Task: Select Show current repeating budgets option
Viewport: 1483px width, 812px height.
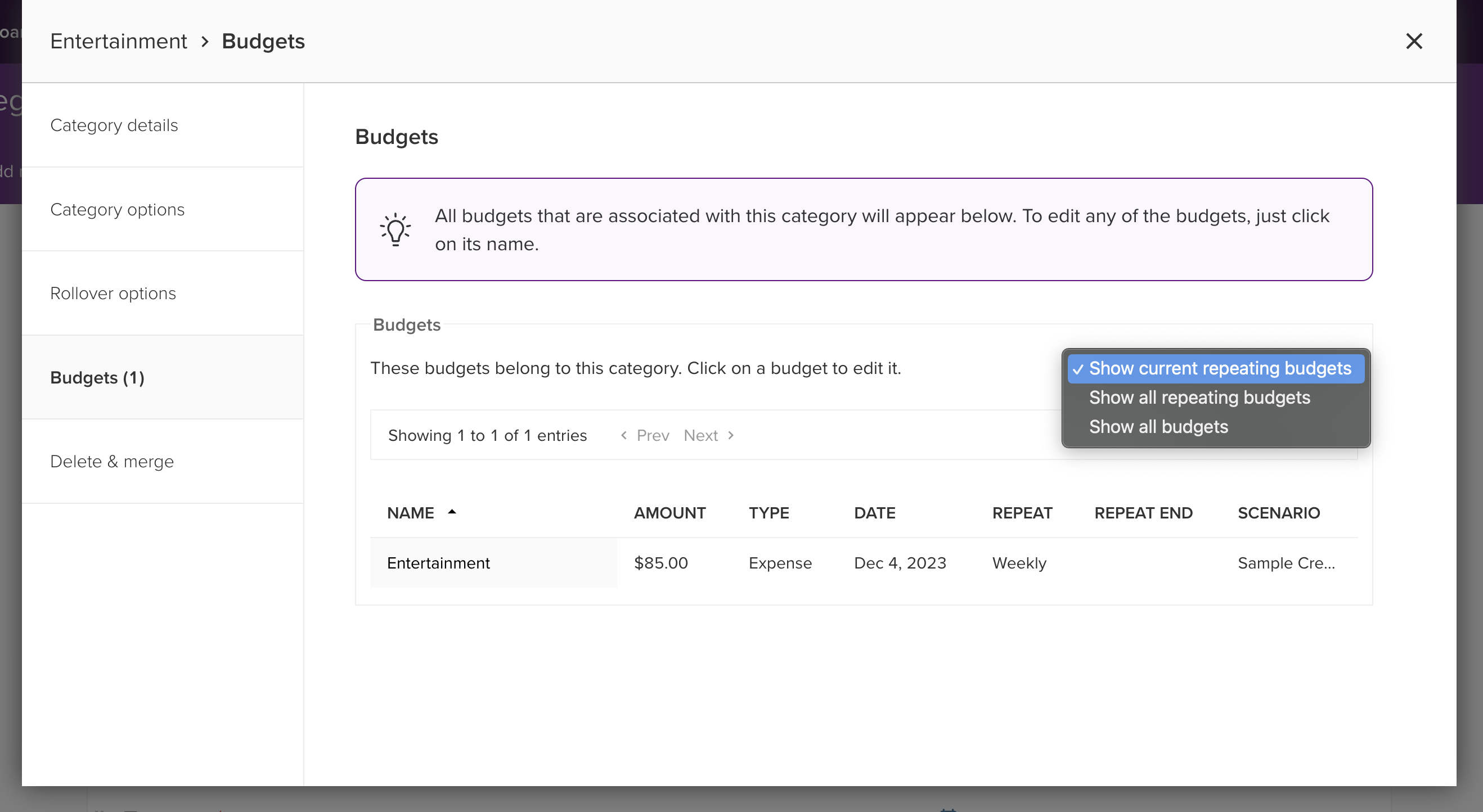Action: pyautogui.click(x=1219, y=368)
